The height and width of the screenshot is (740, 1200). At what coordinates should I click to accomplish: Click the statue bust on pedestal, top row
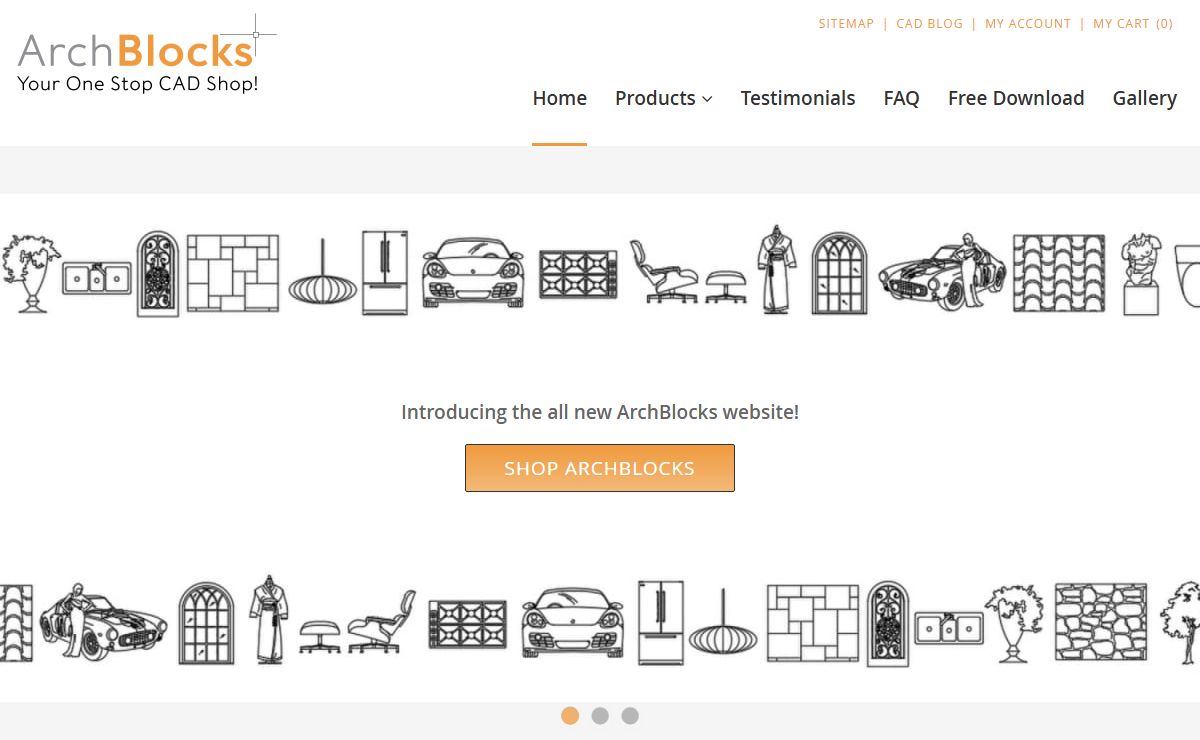pos(1141,274)
